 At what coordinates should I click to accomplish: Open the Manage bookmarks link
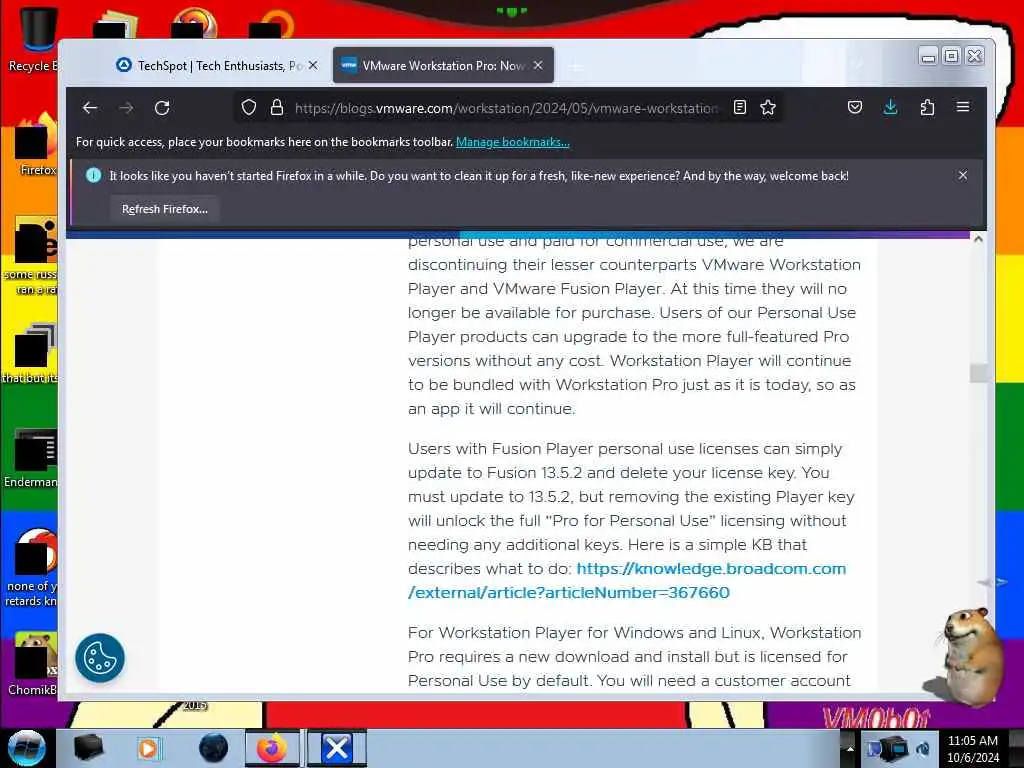(x=513, y=142)
